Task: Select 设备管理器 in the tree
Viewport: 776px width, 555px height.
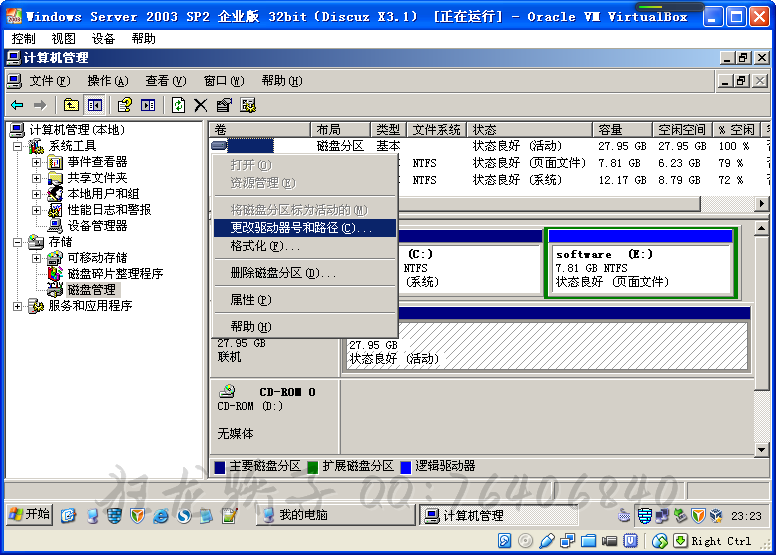Action: coord(97,226)
